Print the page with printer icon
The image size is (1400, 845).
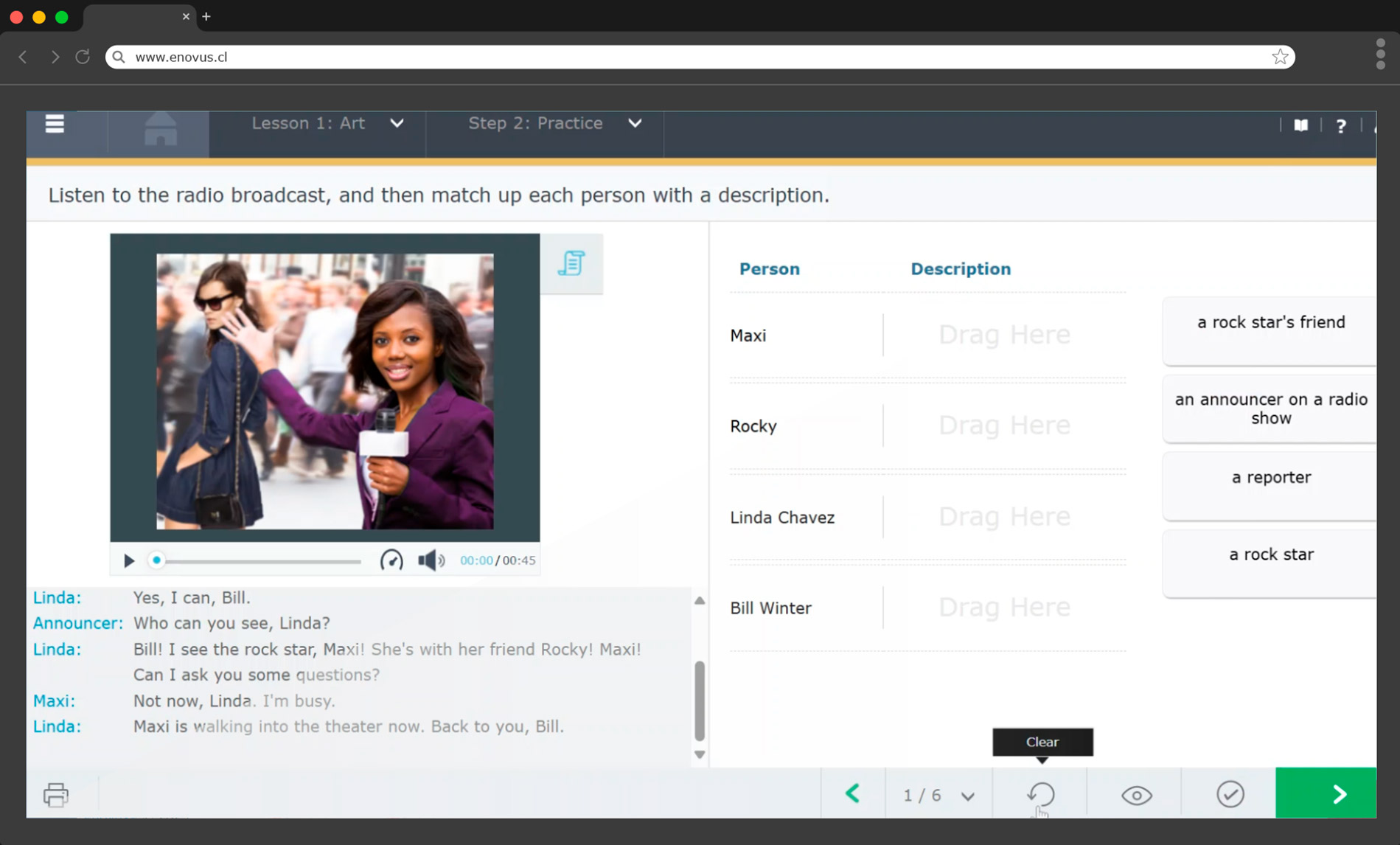pyautogui.click(x=56, y=795)
